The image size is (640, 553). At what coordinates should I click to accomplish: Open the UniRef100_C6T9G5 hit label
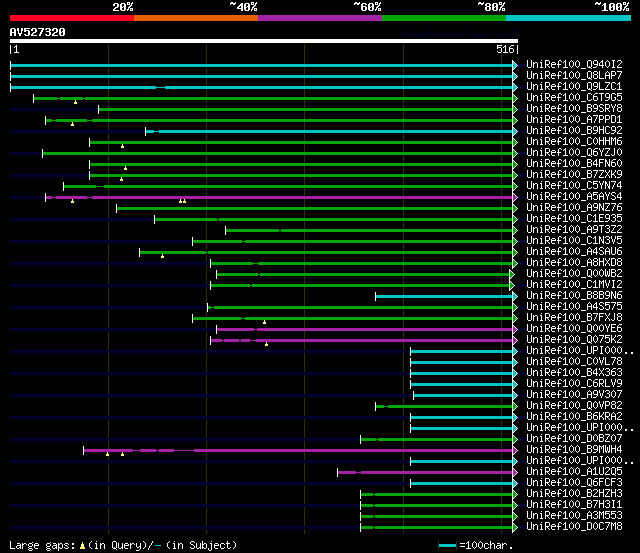click(x=574, y=98)
